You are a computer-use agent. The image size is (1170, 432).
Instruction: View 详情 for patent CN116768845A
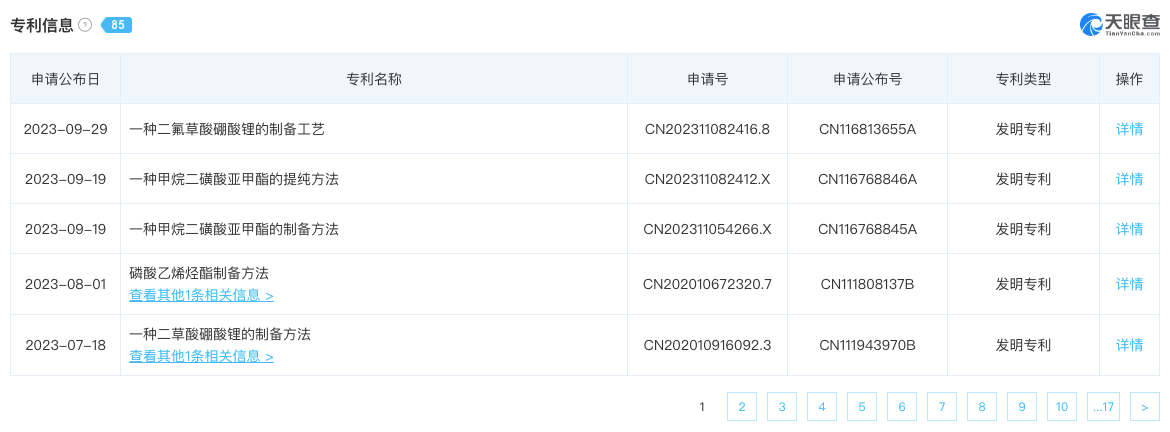point(1129,229)
